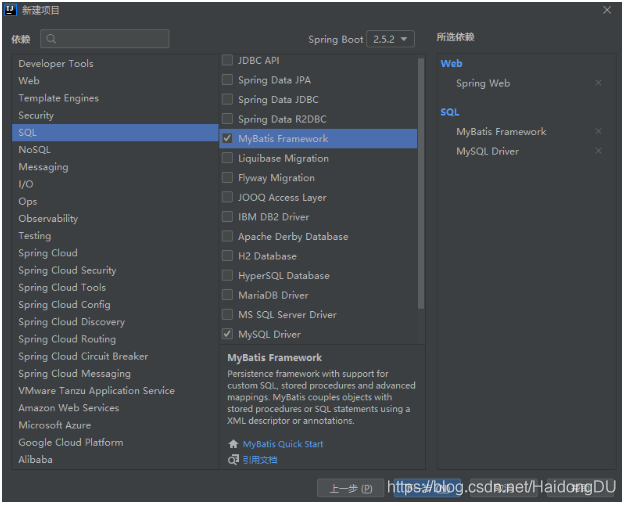Viewport: 626px width, 506px height.
Task: Open Spring Cloud Circuit Breaker category
Action: 115,356
